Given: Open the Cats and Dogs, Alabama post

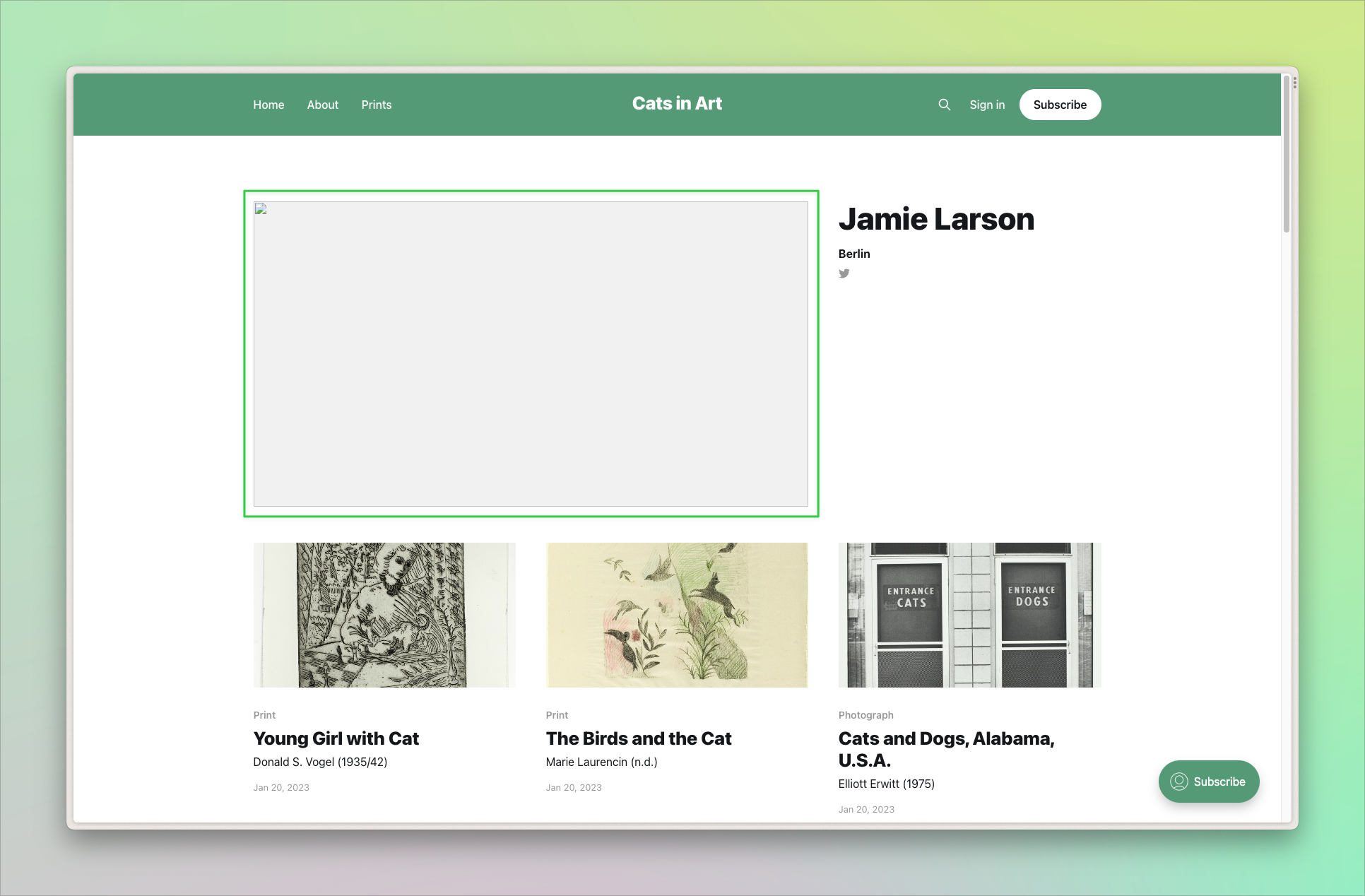Looking at the screenshot, I should (946, 748).
